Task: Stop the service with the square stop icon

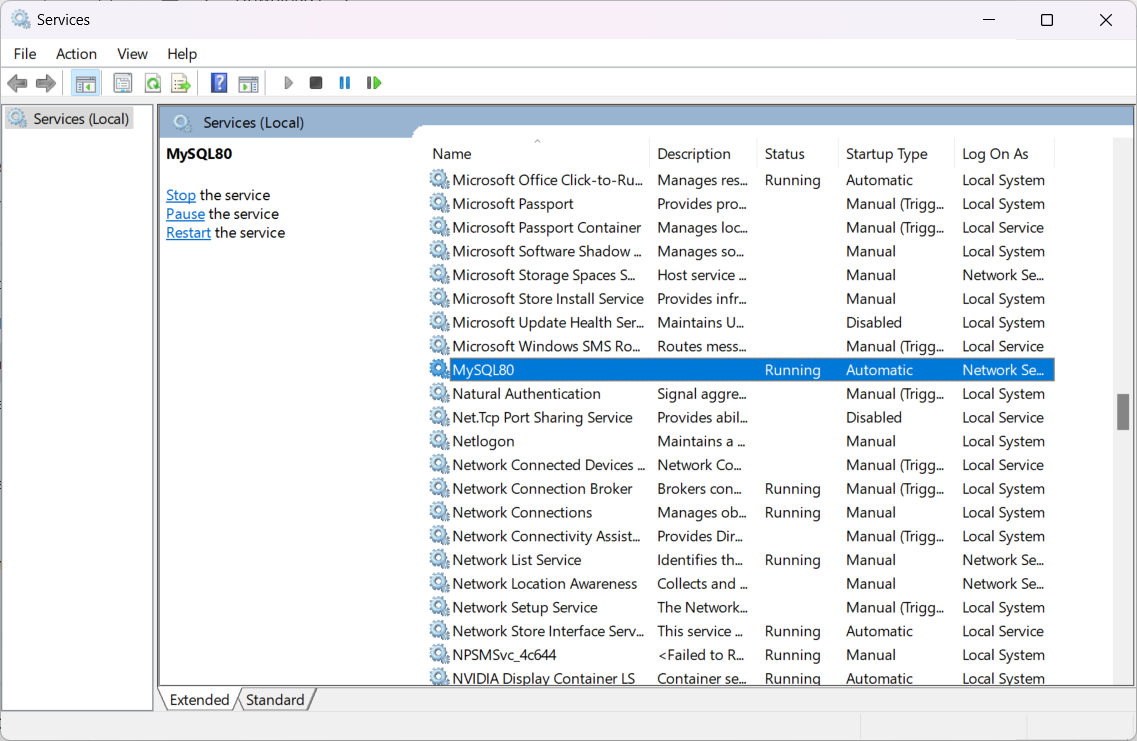Action: 315,82
